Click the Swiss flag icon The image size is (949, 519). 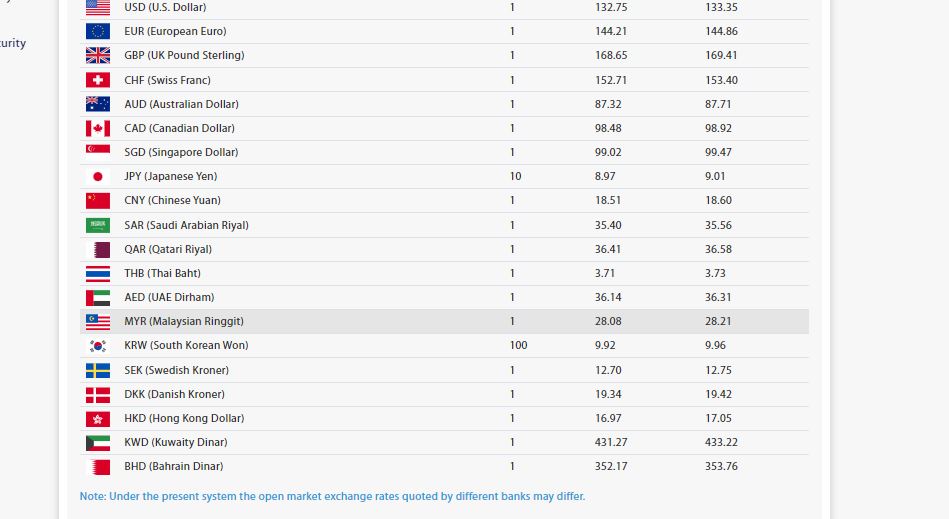(x=97, y=80)
